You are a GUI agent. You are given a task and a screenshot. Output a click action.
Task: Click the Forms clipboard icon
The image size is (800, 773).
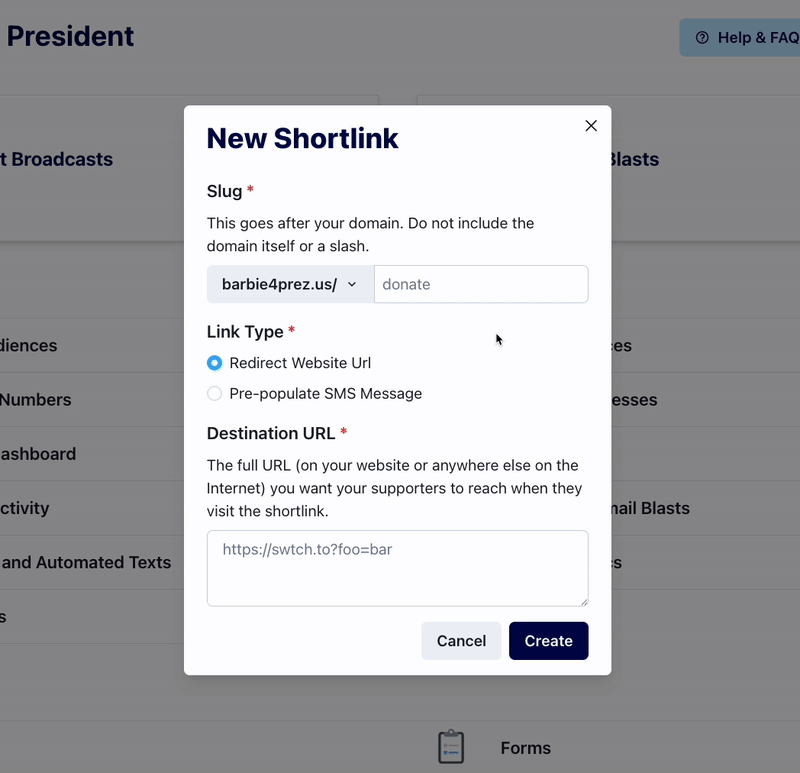click(451, 746)
